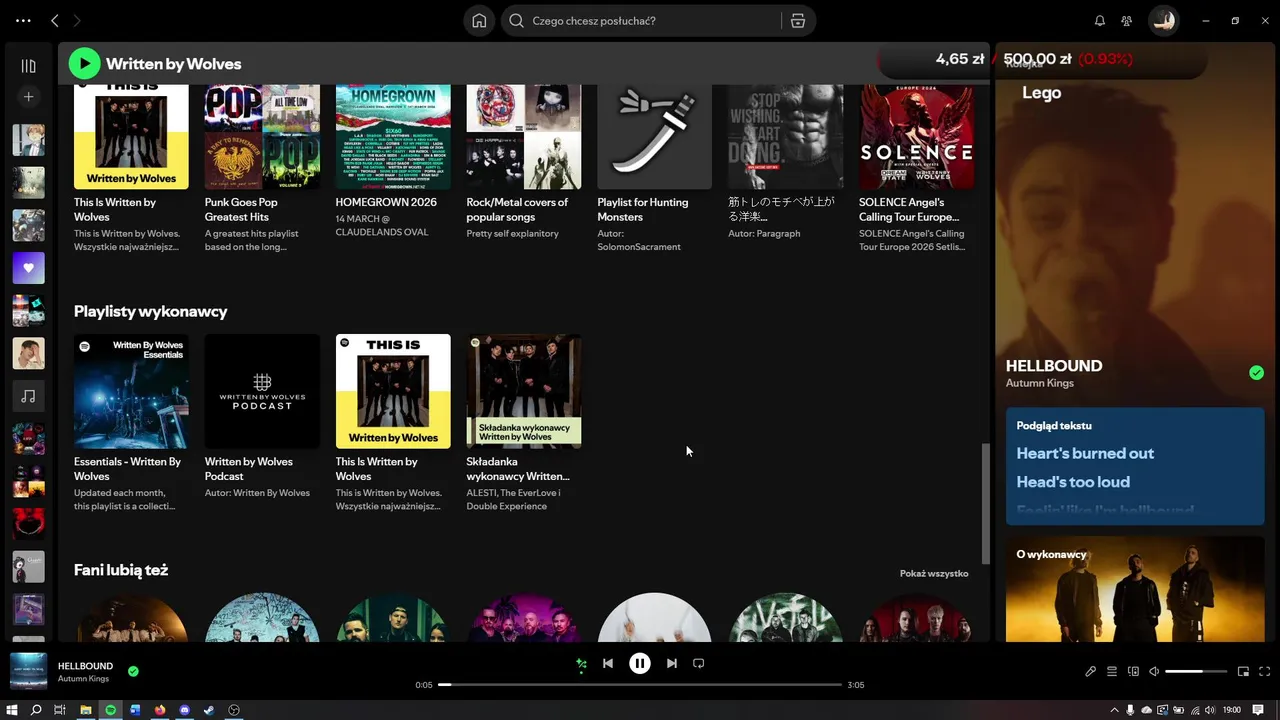Seek within the song progress bar
The image size is (1280, 720).
point(640,685)
